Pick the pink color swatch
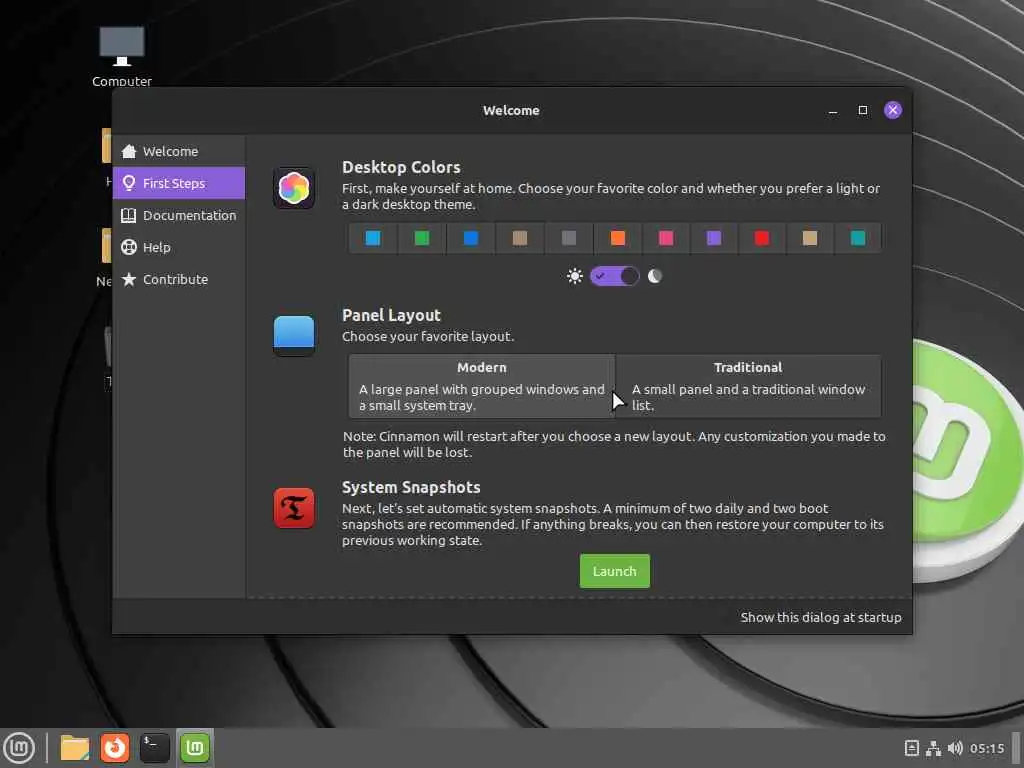This screenshot has width=1024, height=768. 666,238
